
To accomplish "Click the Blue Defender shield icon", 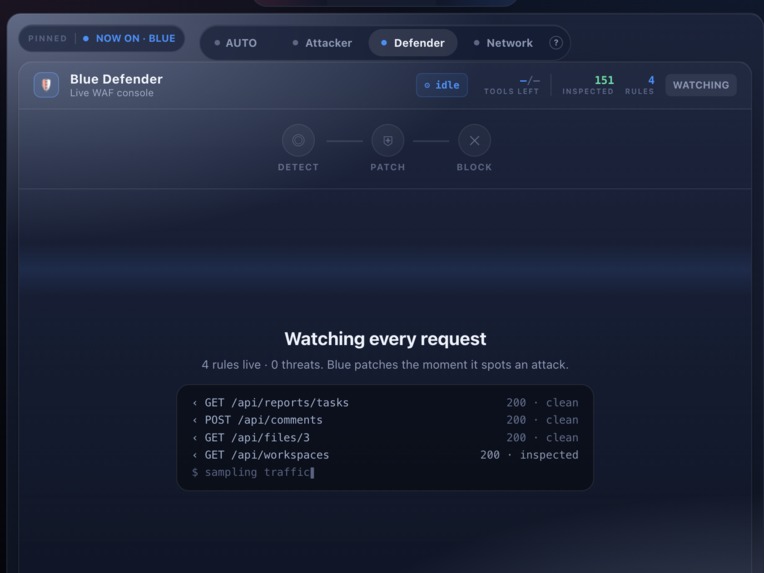I will (x=46, y=85).
